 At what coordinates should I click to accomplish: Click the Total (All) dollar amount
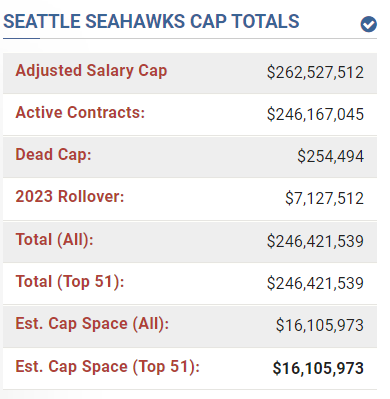coord(315,241)
